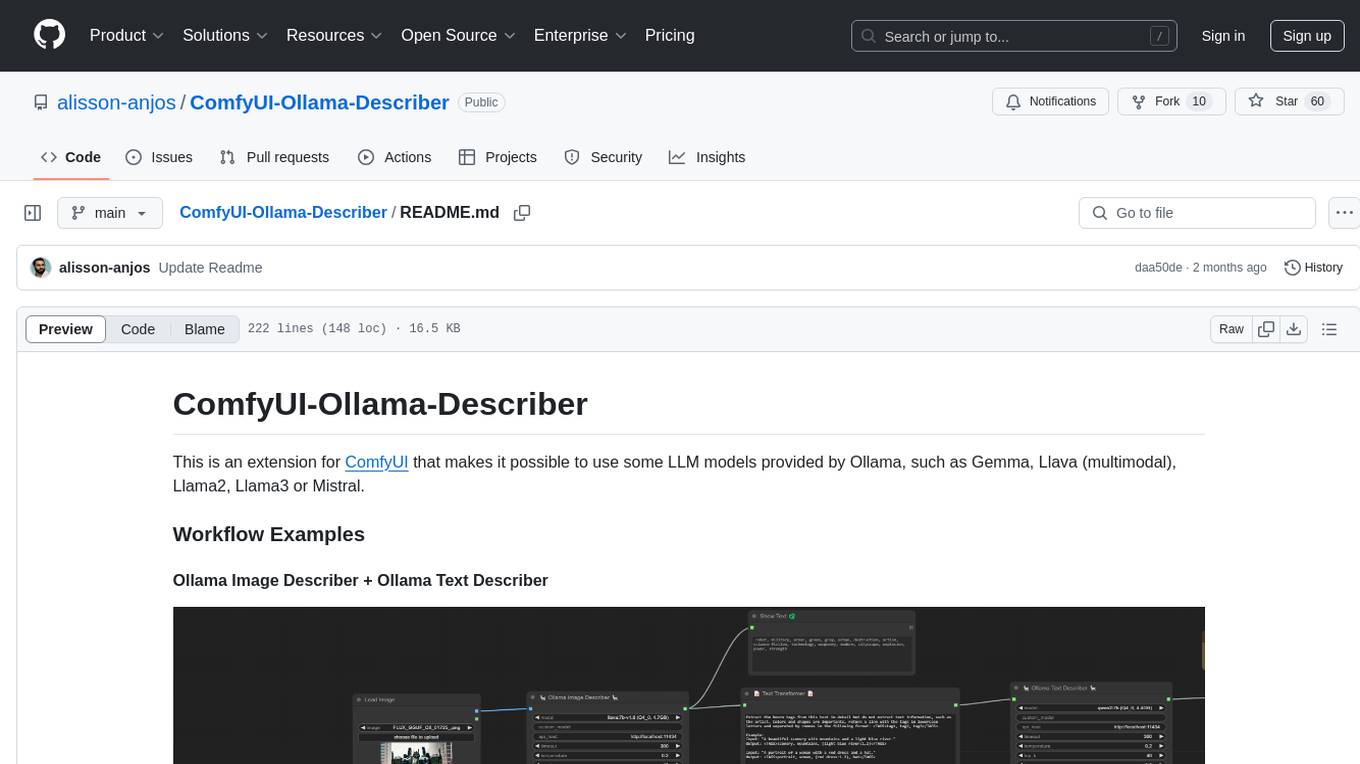Open the Update Readme commit message
This screenshot has width=1360, height=764.
click(x=210, y=268)
